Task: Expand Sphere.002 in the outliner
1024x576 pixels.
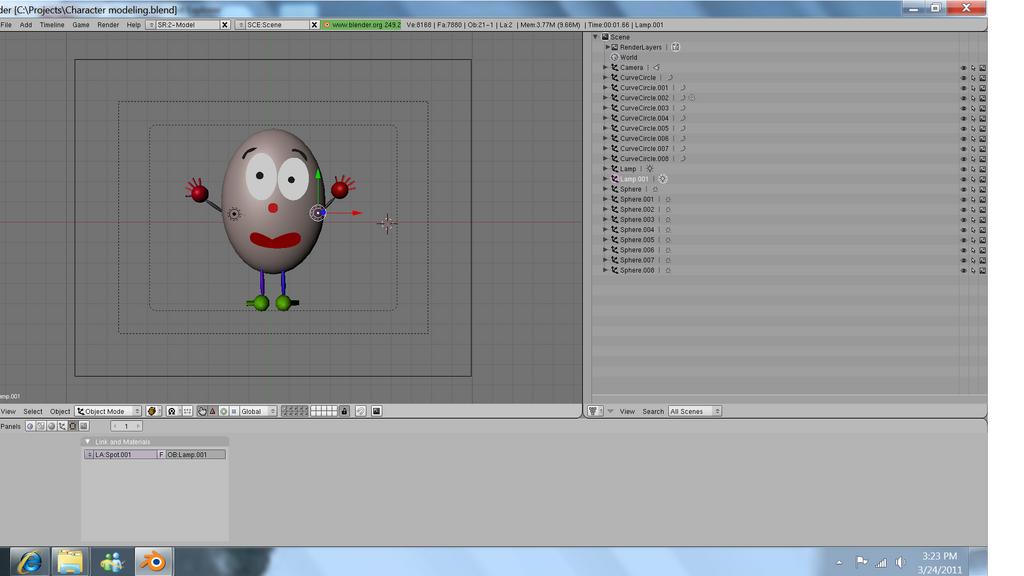Action: tap(605, 210)
